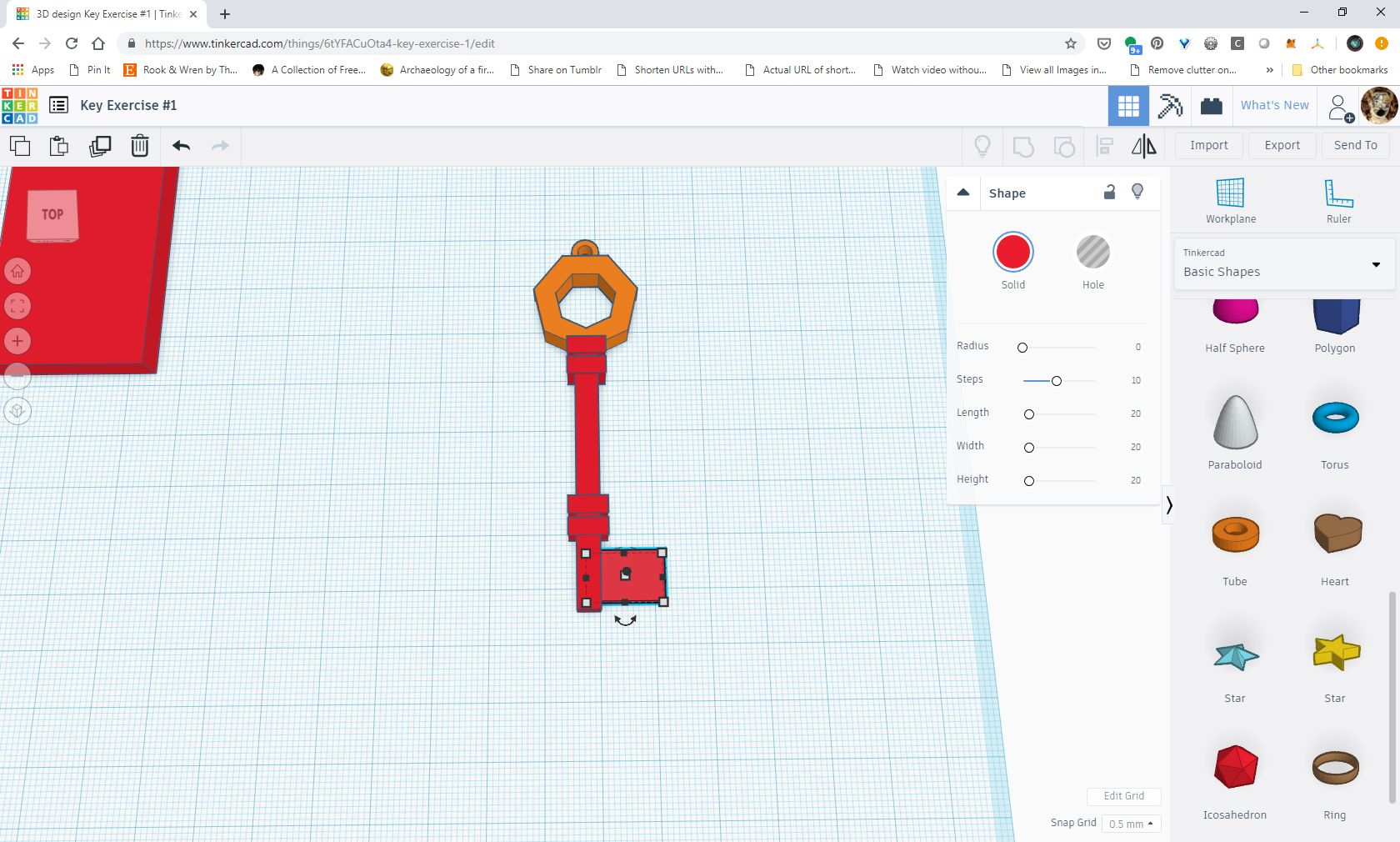Select Solid fill for the shape
The width and height of the screenshot is (1400, 842).
click(x=1012, y=252)
